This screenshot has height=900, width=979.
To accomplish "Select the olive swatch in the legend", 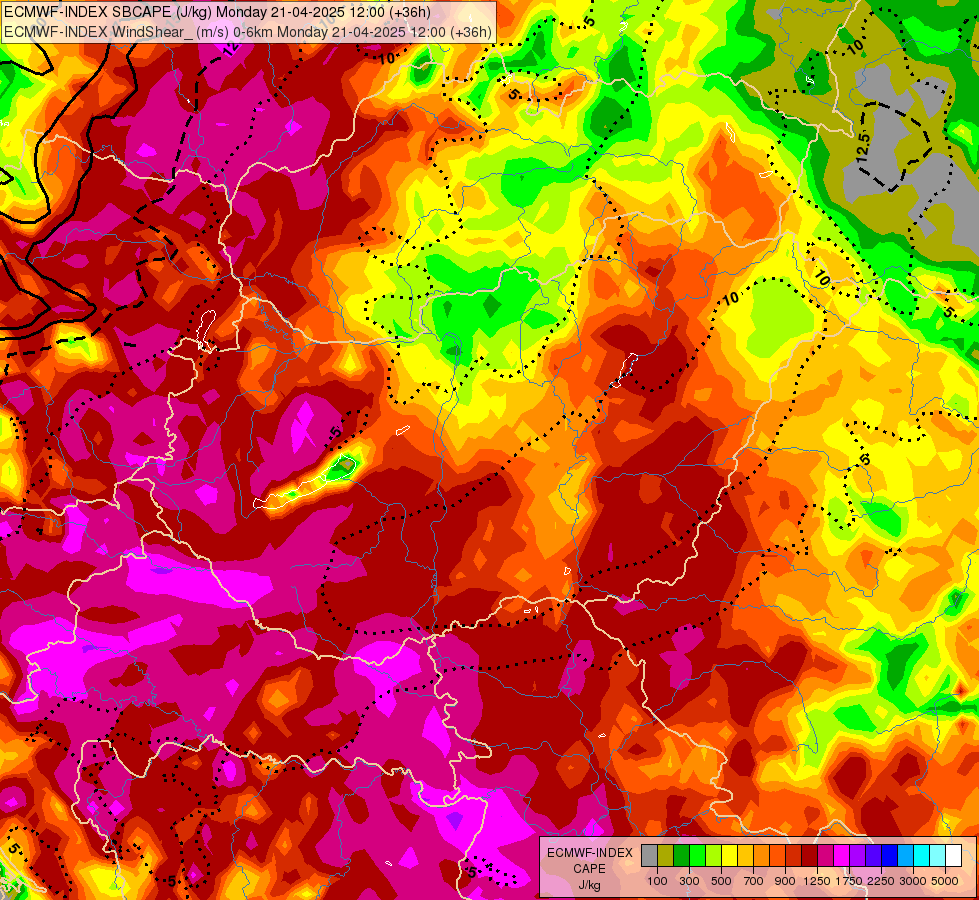I will pyautogui.click(x=666, y=855).
